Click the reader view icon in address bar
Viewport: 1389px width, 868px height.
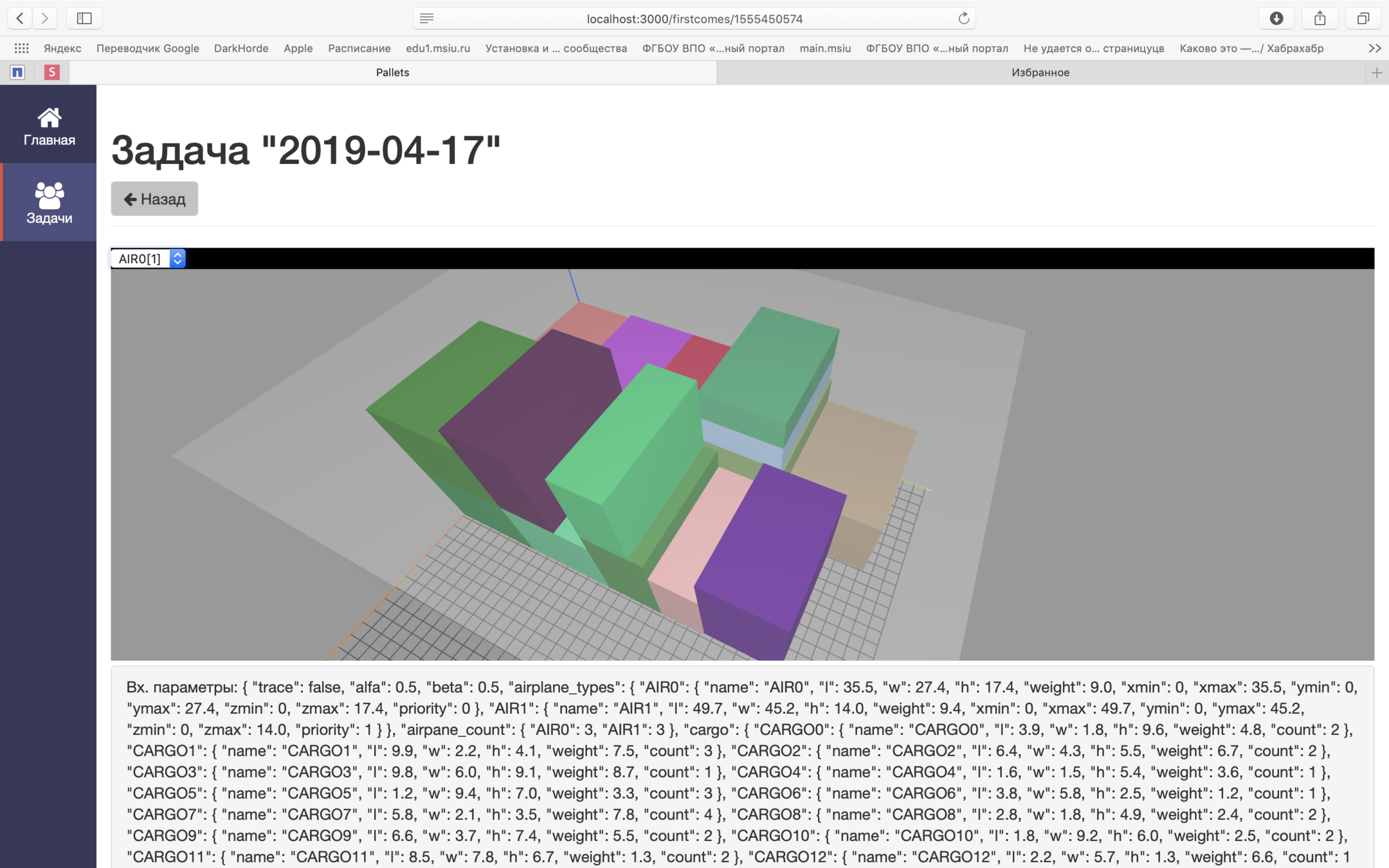427,19
